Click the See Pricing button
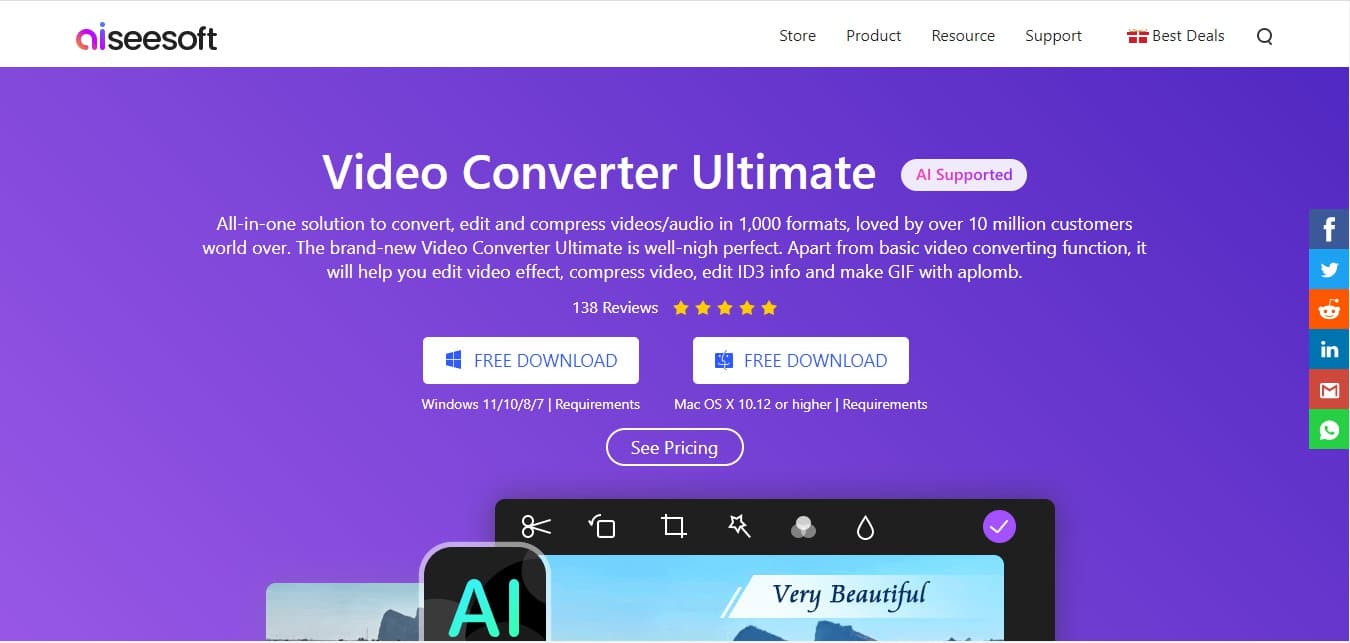The width and height of the screenshot is (1350, 643). click(675, 447)
